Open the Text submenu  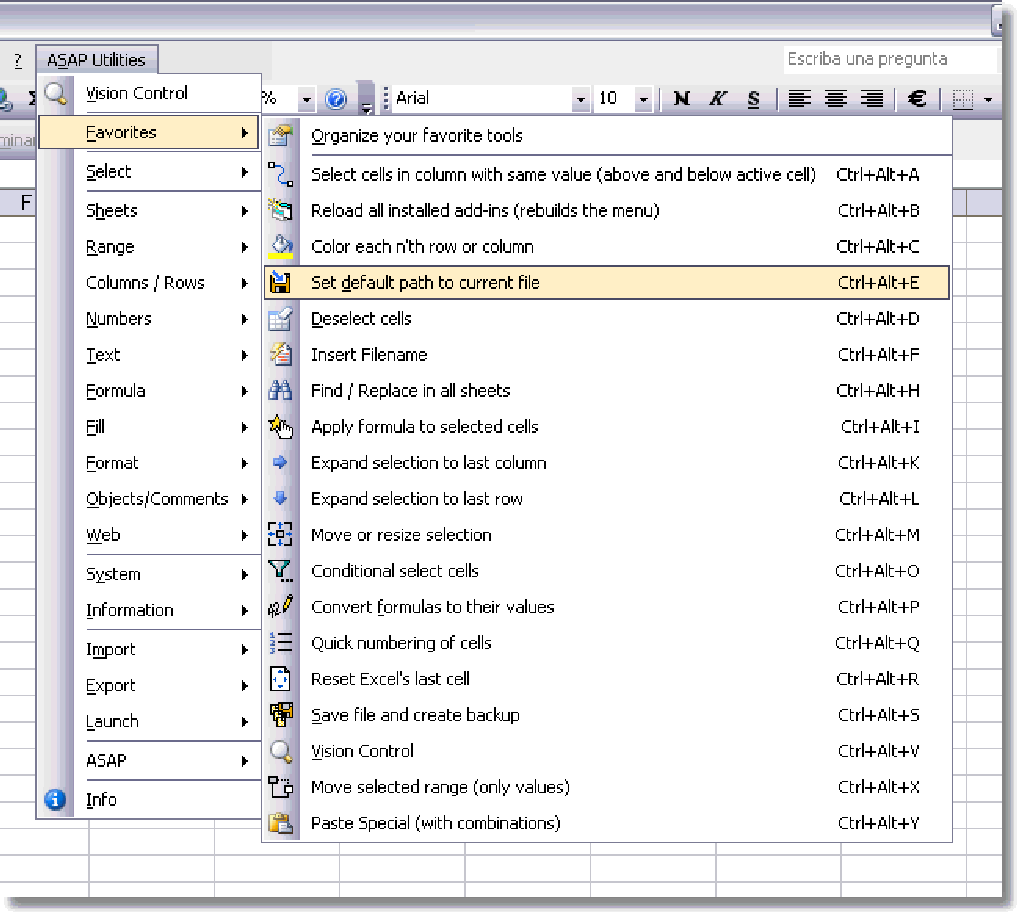pyautogui.click(x=150, y=355)
